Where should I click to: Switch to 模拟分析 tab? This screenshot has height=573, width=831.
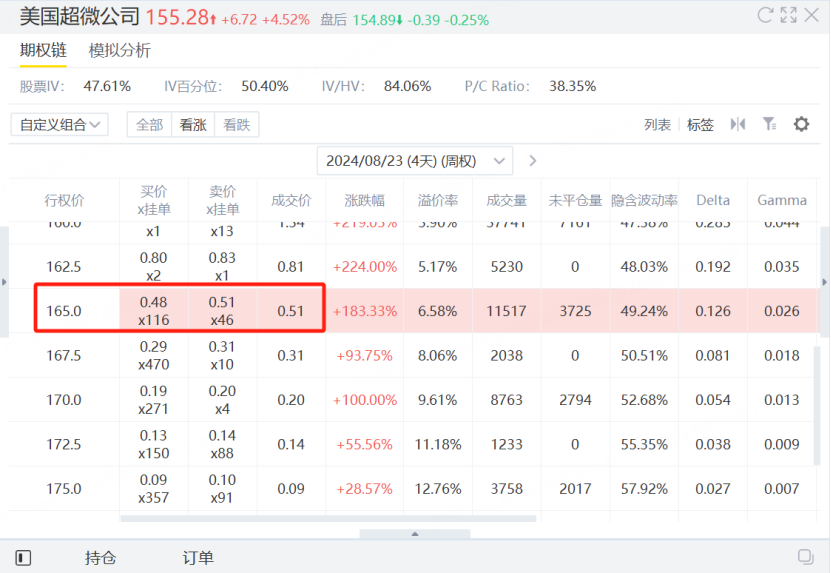(120, 50)
